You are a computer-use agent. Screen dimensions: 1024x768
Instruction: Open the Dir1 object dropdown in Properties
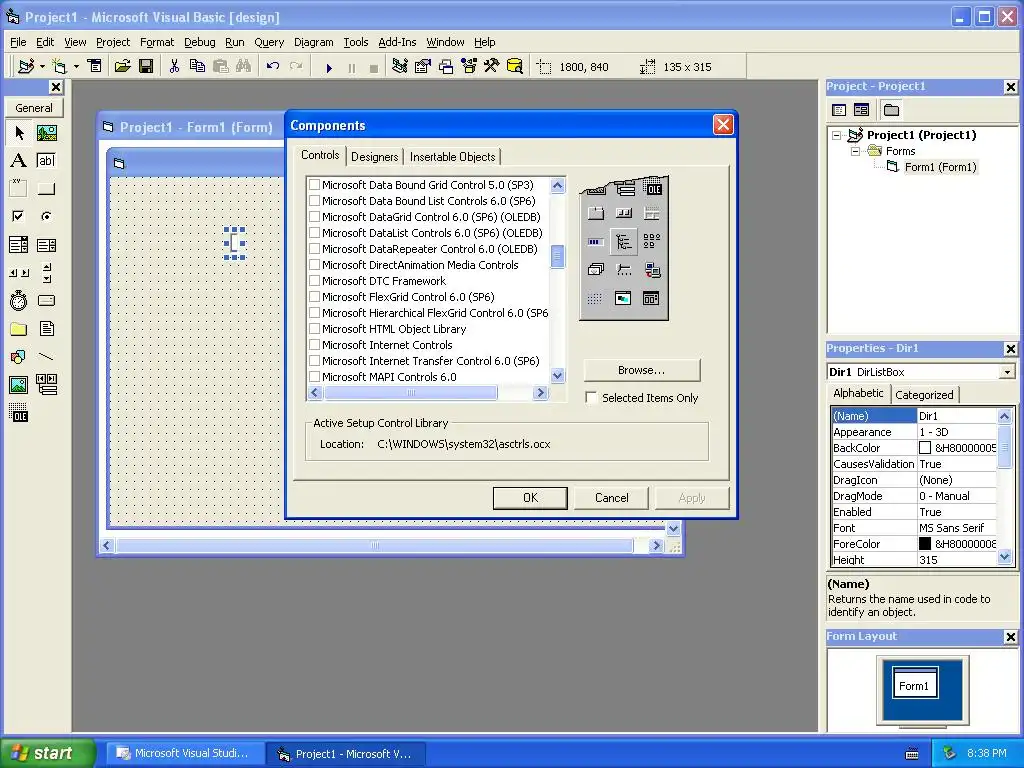[x=1007, y=372]
